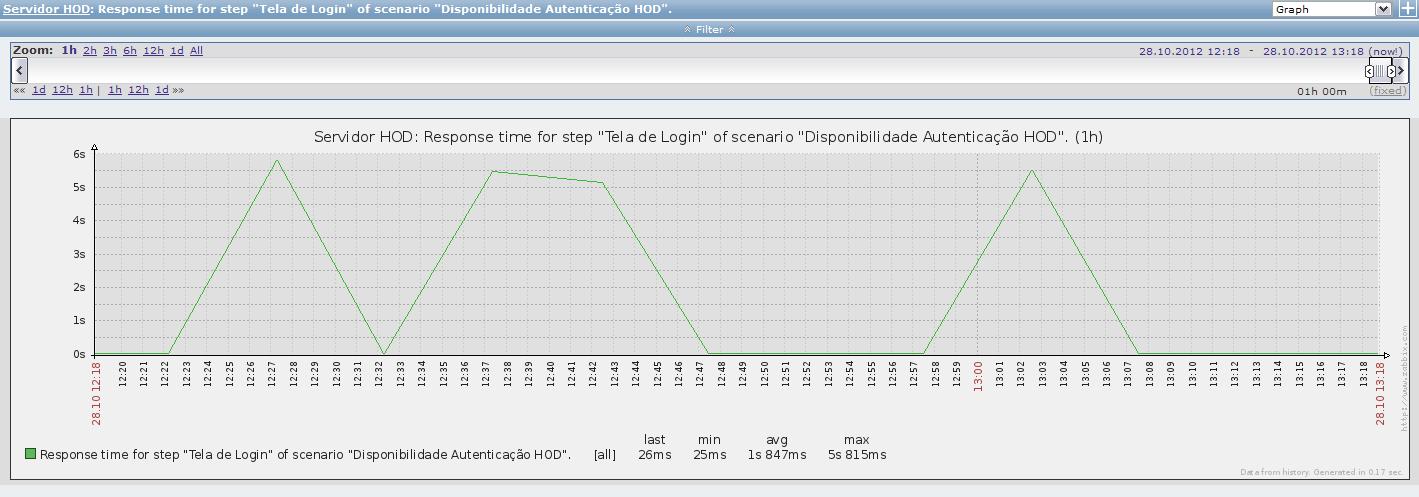Click the timeline scroll-left arrow button
This screenshot has height=497, width=1419.
click(19, 71)
